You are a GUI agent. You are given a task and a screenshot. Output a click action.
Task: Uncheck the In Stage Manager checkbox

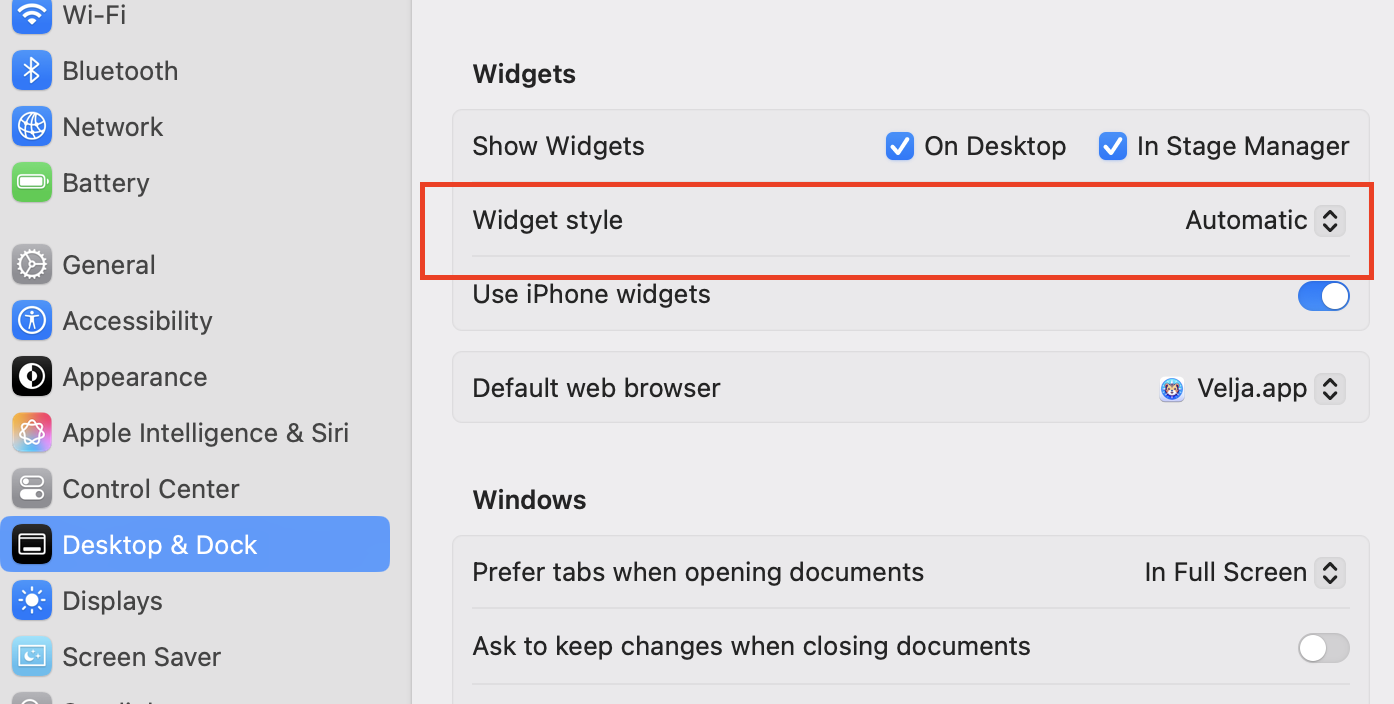[x=1113, y=147]
